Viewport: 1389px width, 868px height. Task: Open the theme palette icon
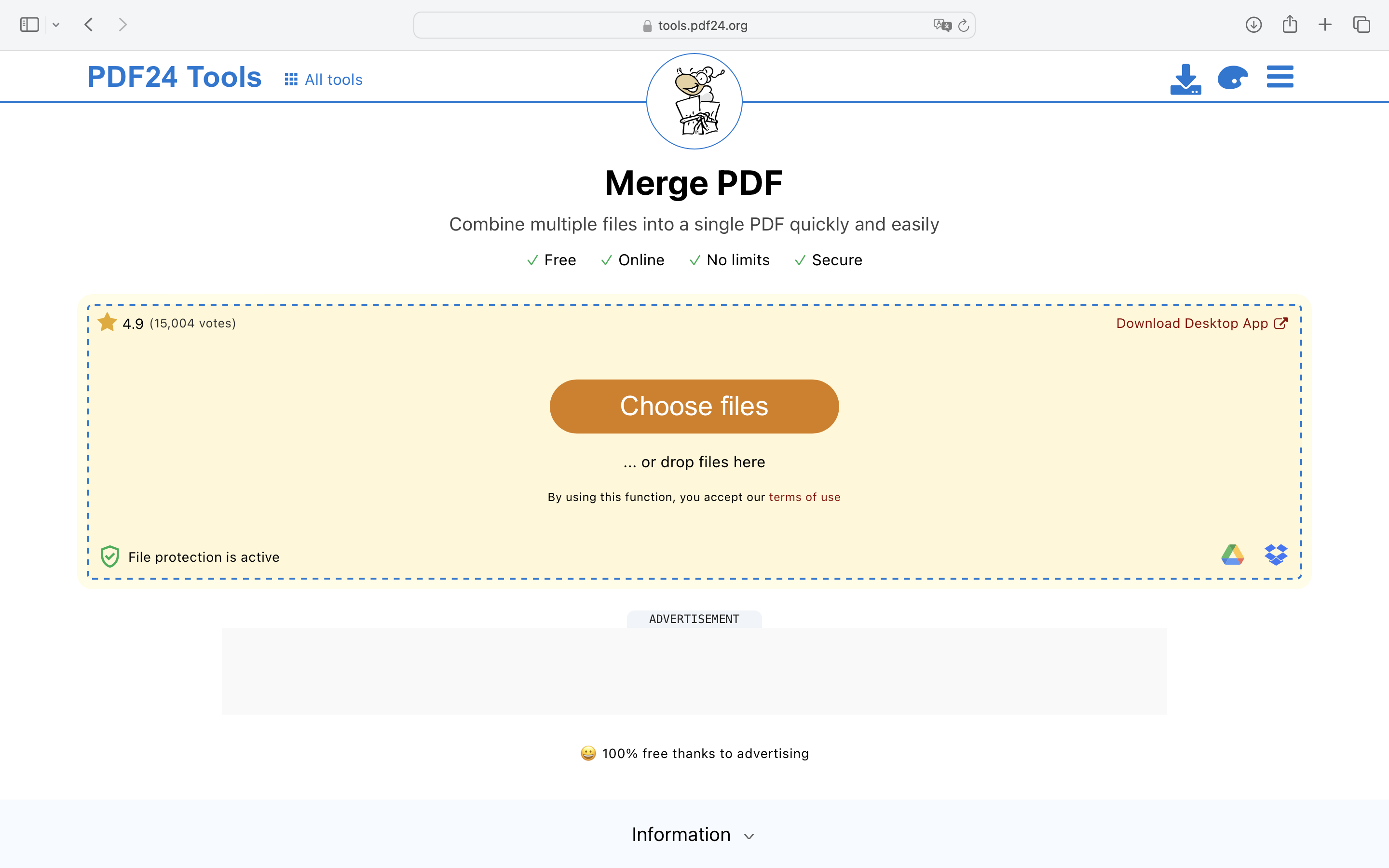point(1232,78)
